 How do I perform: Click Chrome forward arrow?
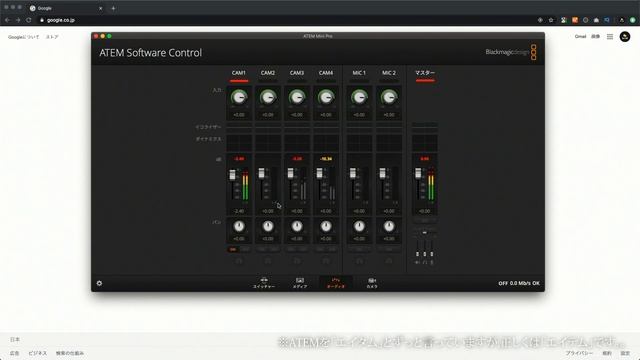[18, 20]
